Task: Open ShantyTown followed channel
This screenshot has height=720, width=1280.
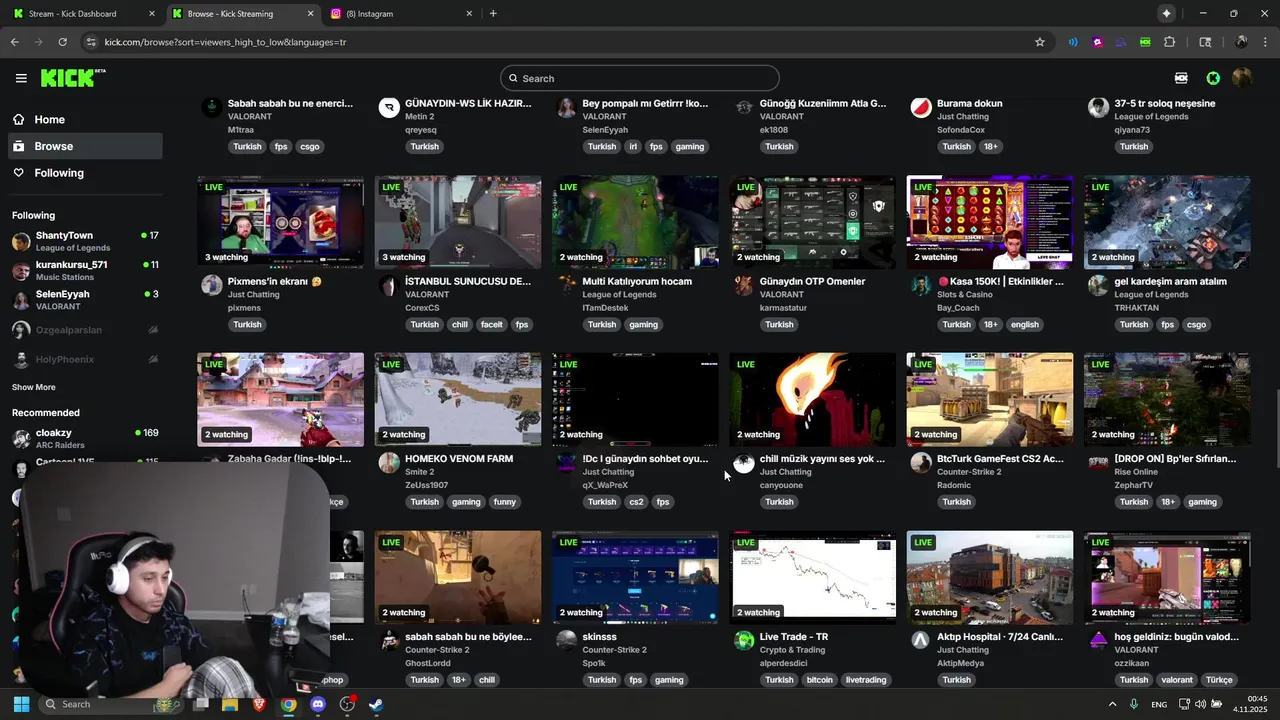Action: pos(85,241)
